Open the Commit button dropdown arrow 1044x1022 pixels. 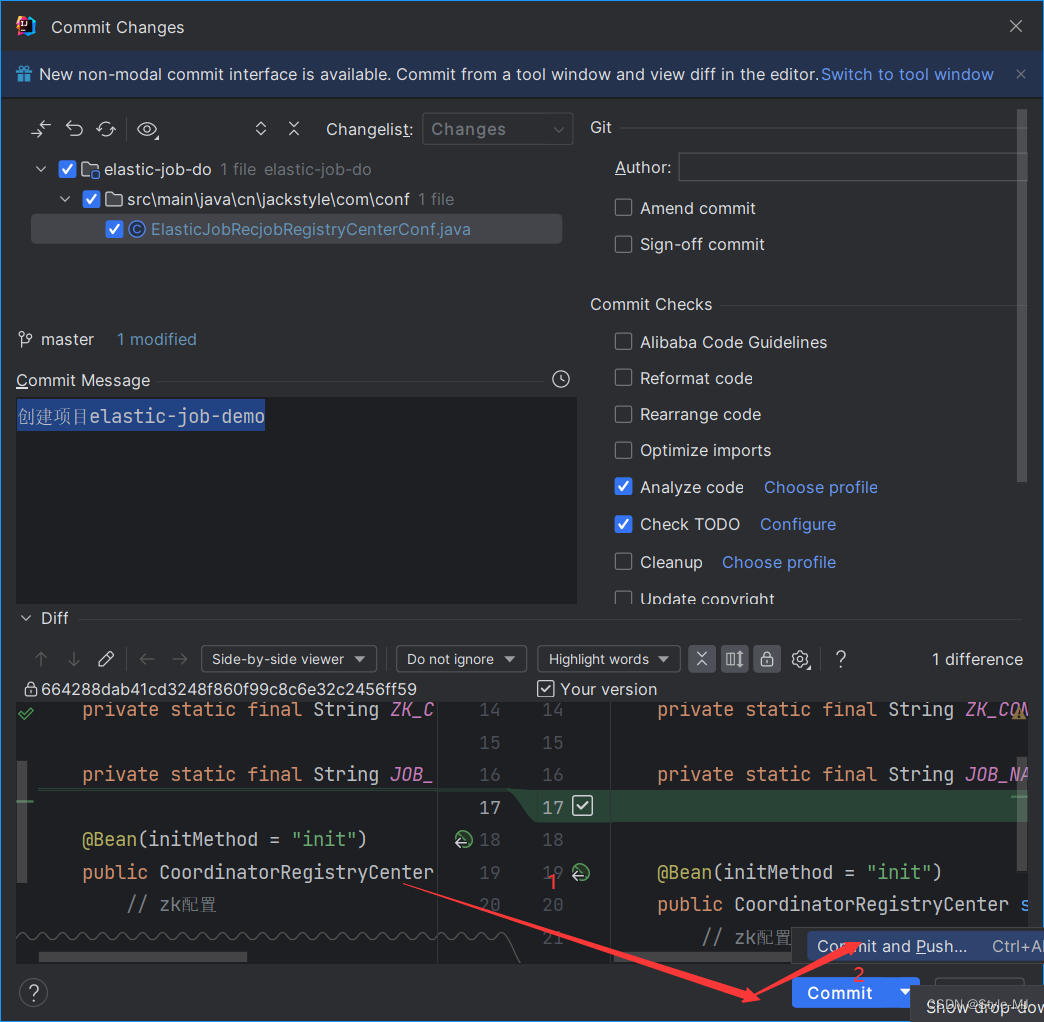tap(904, 992)
